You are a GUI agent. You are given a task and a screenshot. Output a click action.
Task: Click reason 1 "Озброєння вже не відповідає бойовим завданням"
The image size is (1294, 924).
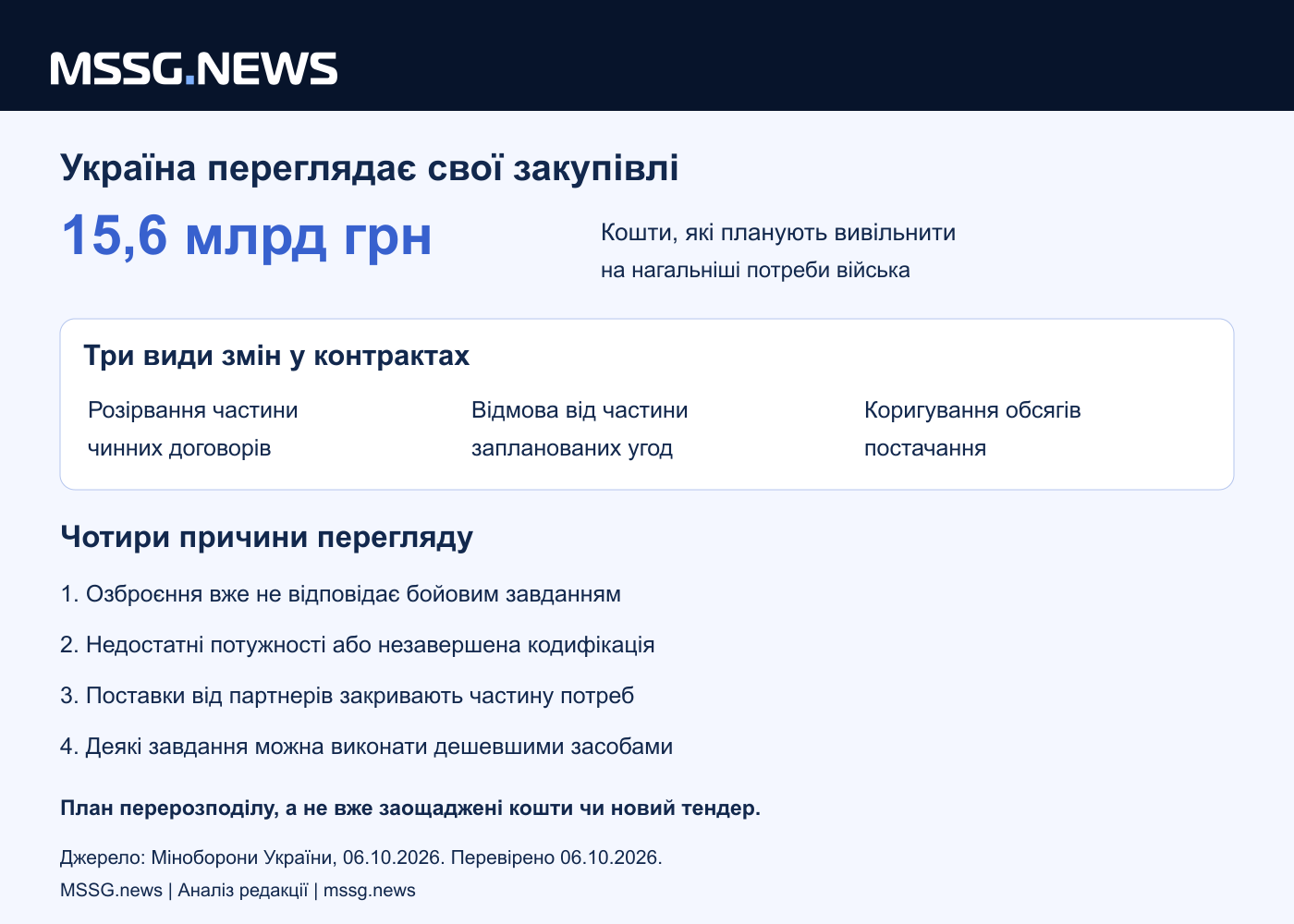(x=340, y=593)
